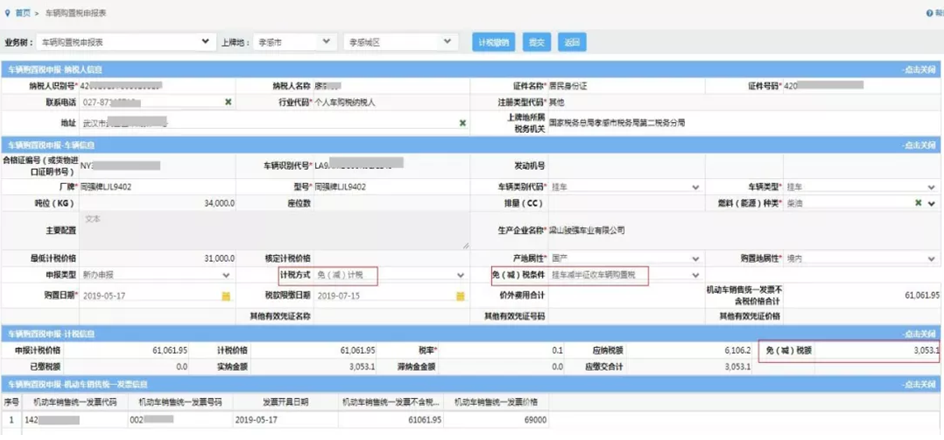Click the 型号 field showing 同强牌LJL9402

tap(391, 187)
